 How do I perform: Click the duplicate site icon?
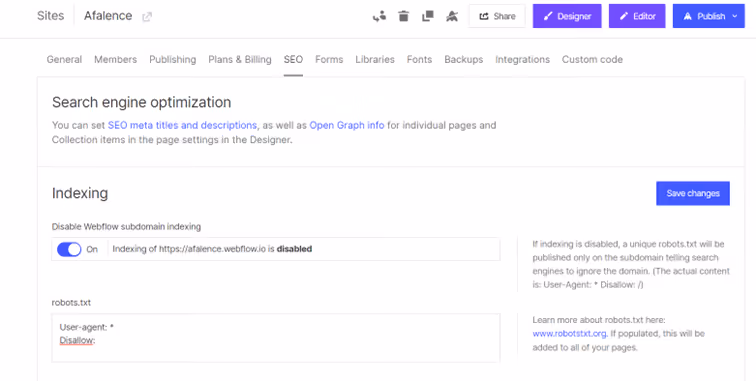pyautogui.click(x=428, y=16)
